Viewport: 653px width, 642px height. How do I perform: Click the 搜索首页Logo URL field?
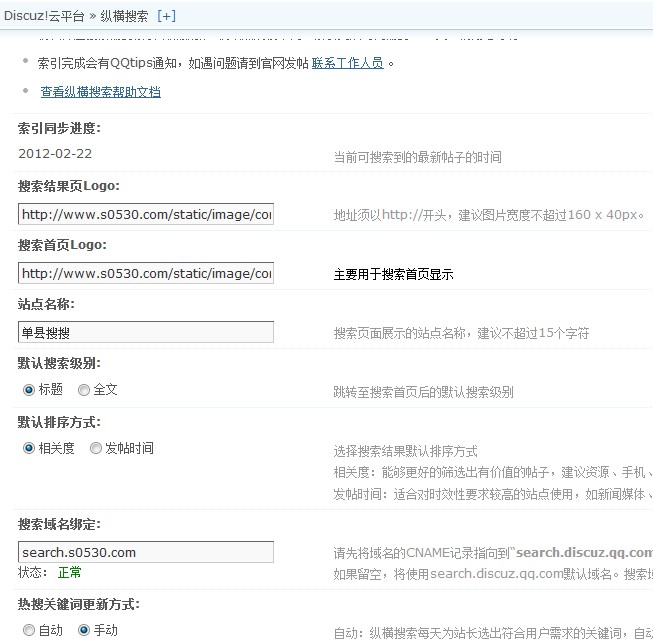tap(146, 273)
